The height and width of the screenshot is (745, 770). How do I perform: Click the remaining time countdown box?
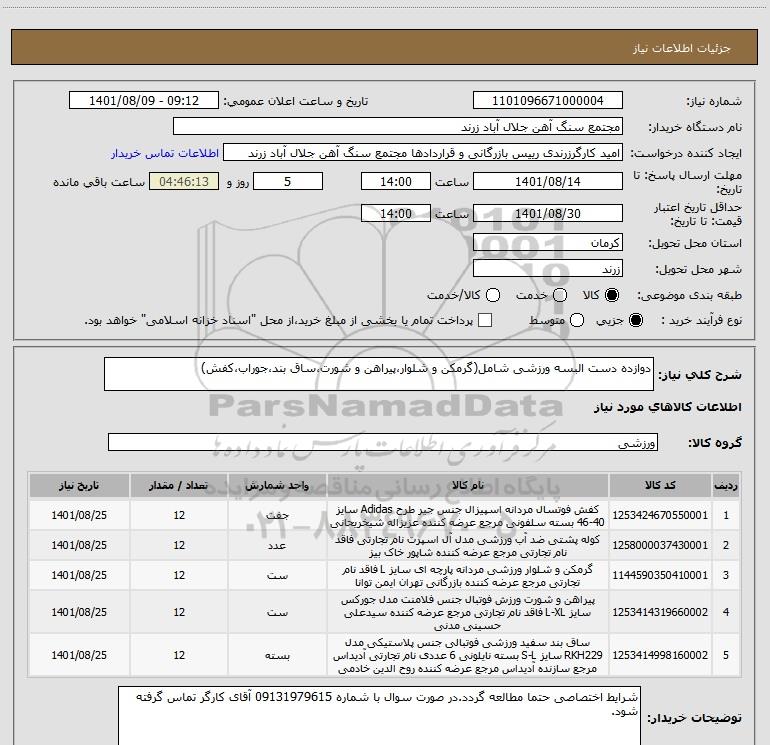(183, 183)
